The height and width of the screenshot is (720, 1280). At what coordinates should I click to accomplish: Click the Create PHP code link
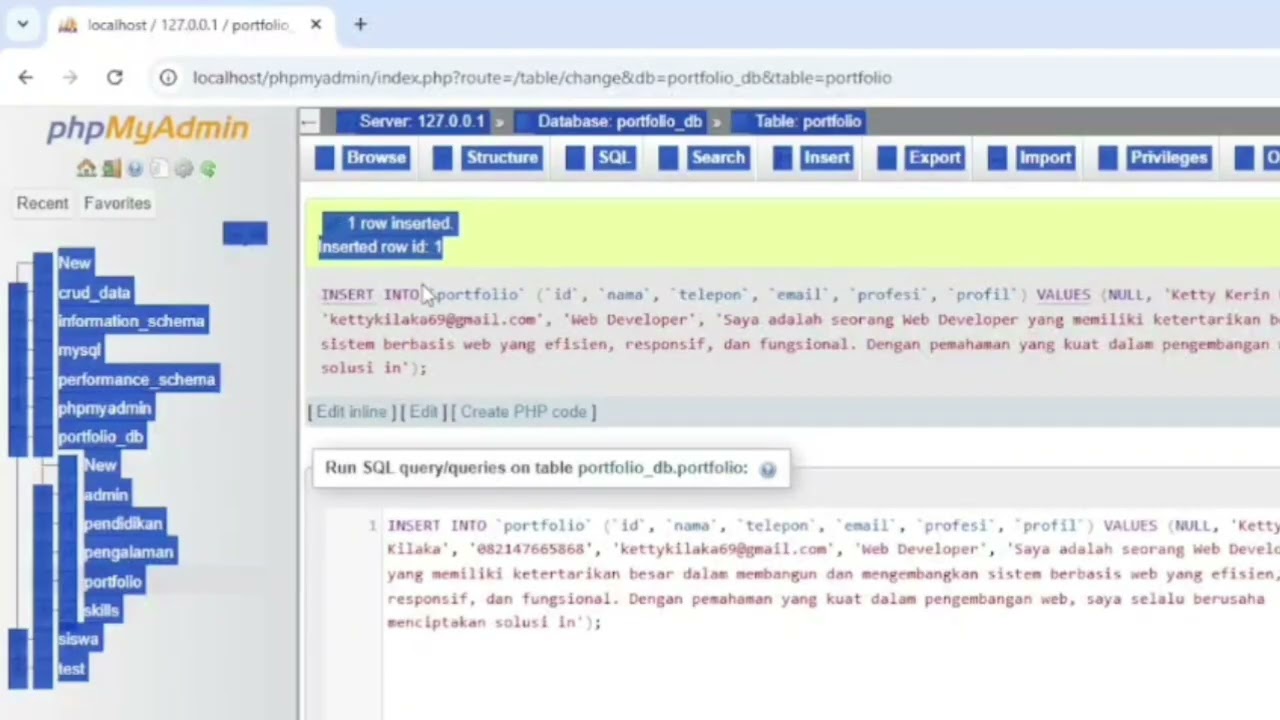pos(523,412)
